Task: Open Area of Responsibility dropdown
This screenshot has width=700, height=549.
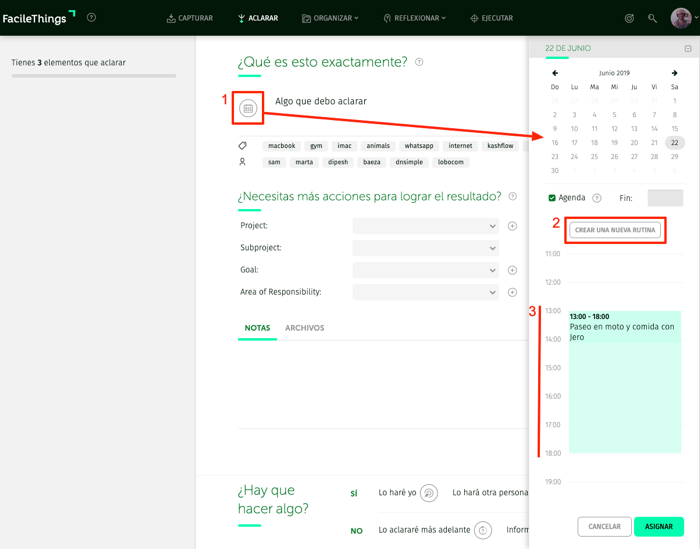Action: [x=425, y=292]
